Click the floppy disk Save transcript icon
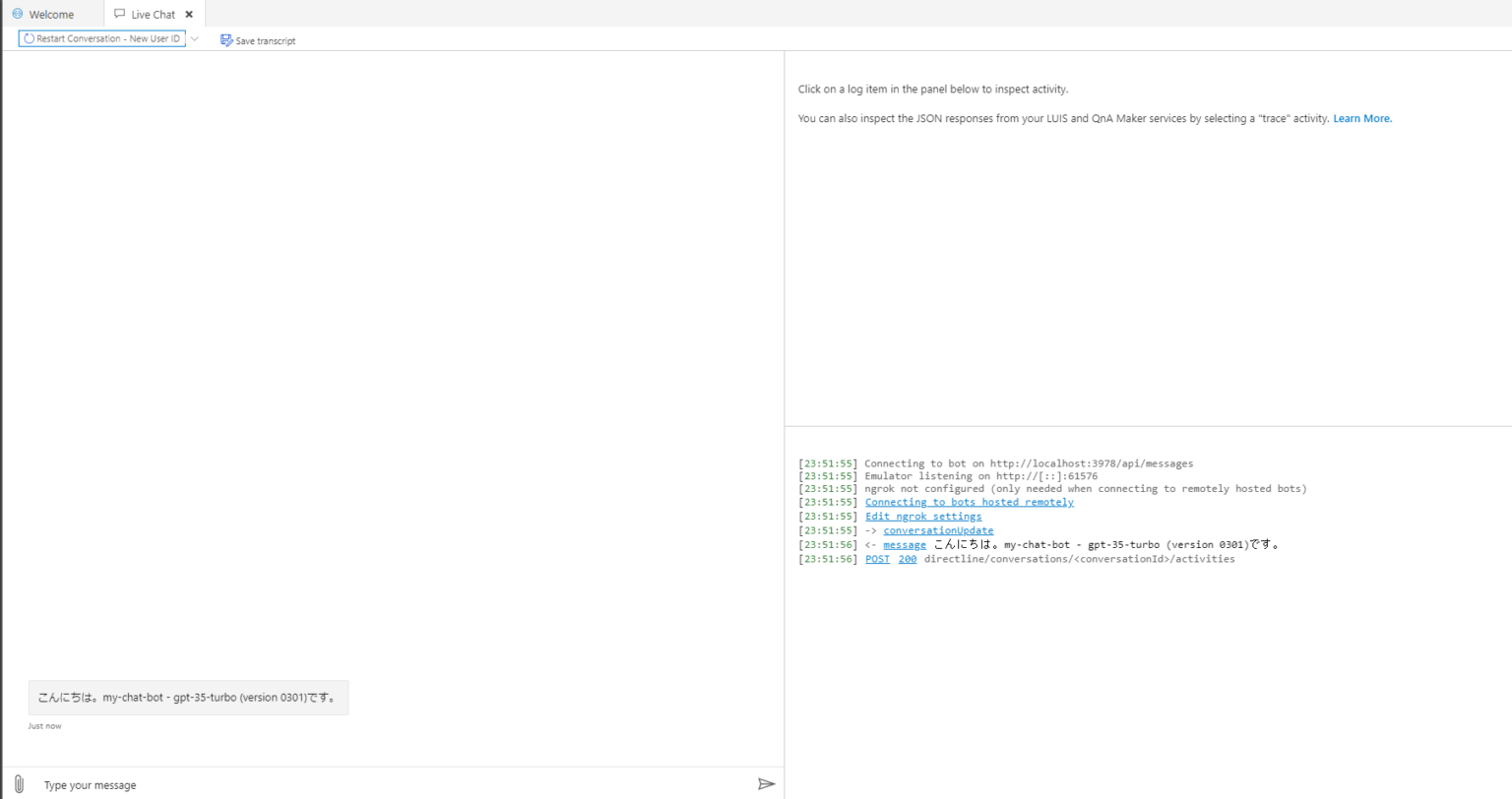 [225, 40]
